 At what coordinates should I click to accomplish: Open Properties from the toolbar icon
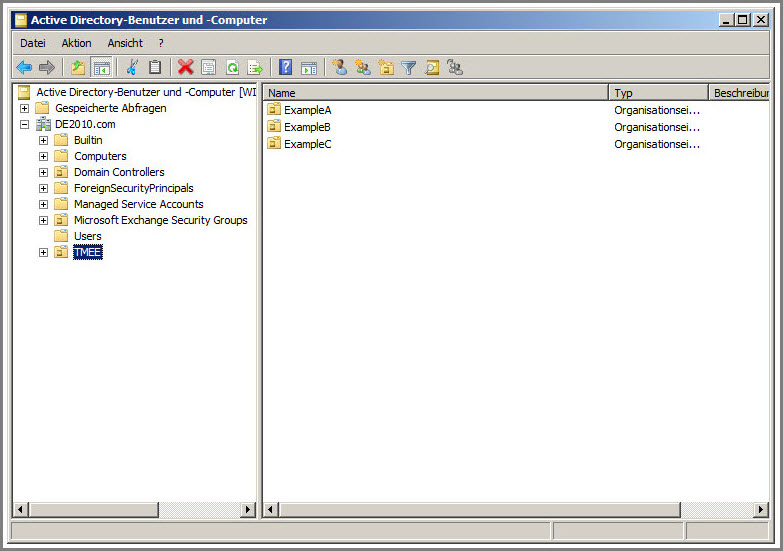coord(208,68)
